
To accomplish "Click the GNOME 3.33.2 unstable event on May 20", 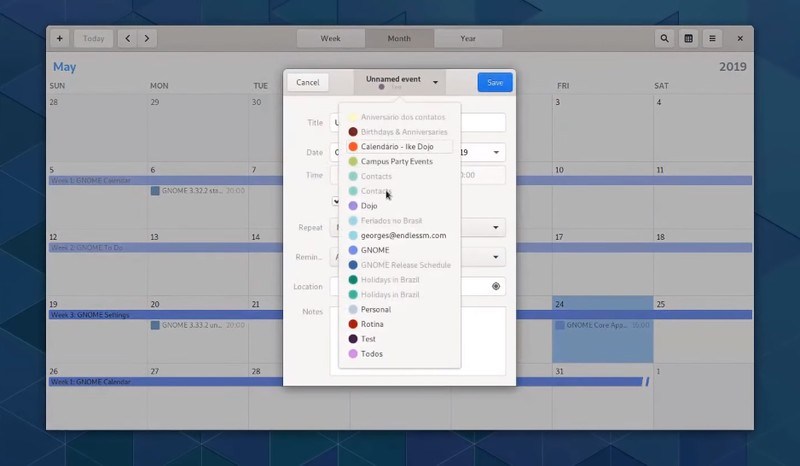I will click(197, 325).
